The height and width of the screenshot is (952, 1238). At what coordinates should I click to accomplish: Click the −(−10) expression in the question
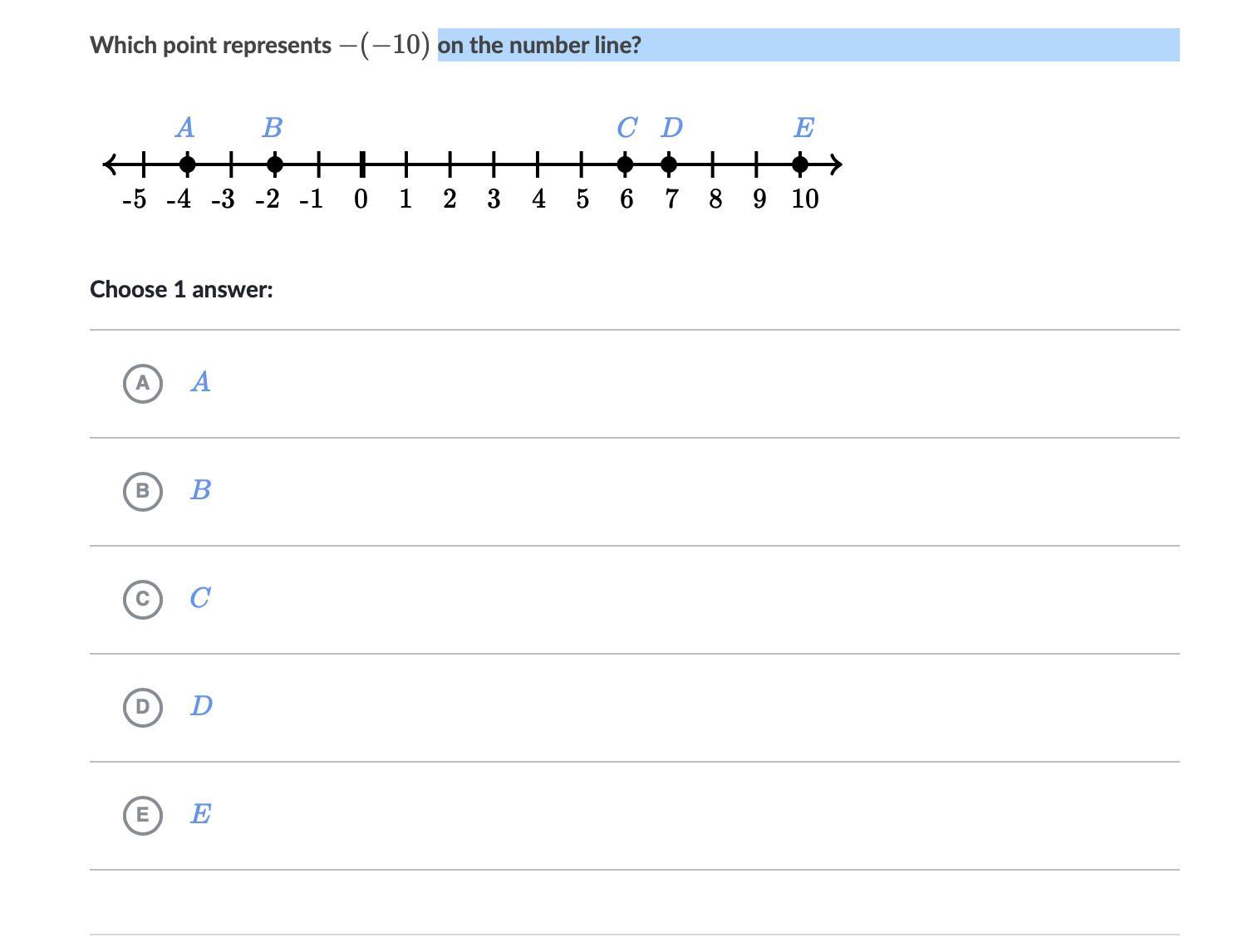pyautogui.click(x=385, y=45)
